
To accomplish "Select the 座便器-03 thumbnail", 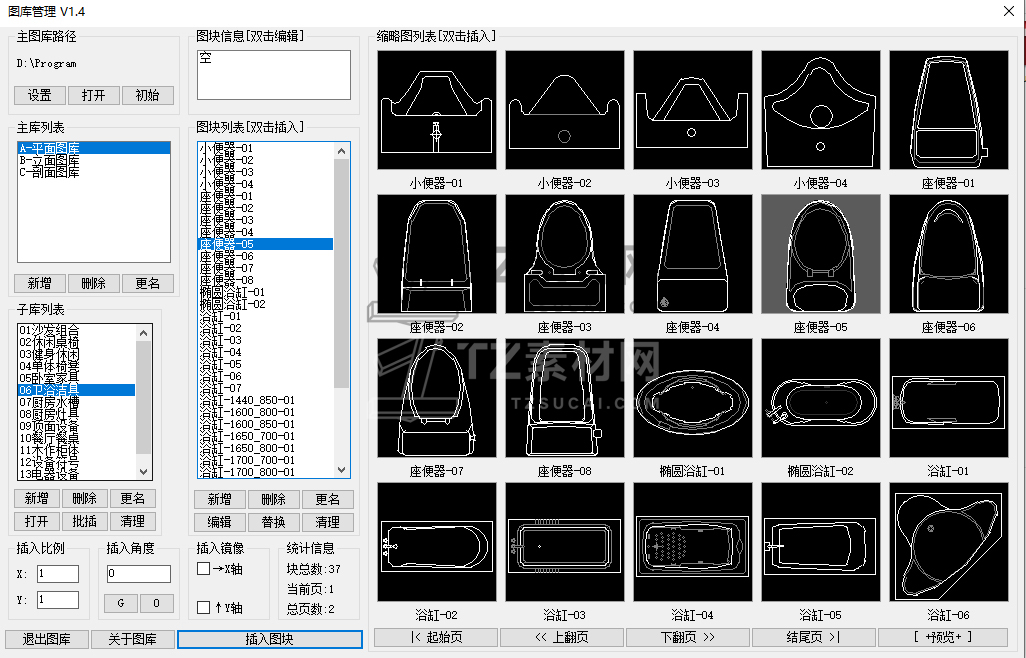I will 565,254.
